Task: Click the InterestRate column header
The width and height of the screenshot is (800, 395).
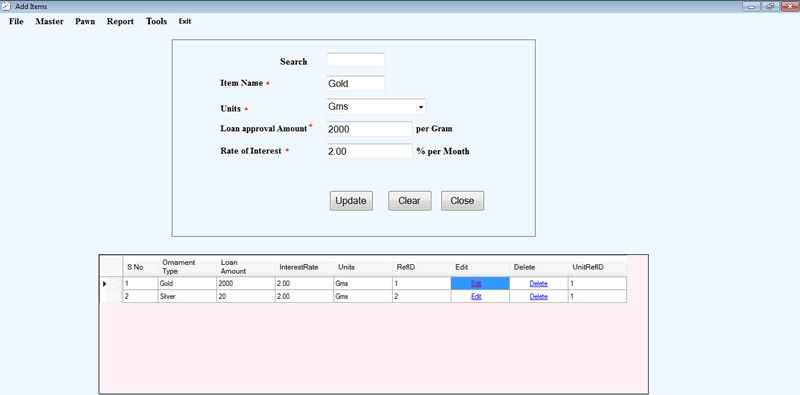Action: [305, 267]
